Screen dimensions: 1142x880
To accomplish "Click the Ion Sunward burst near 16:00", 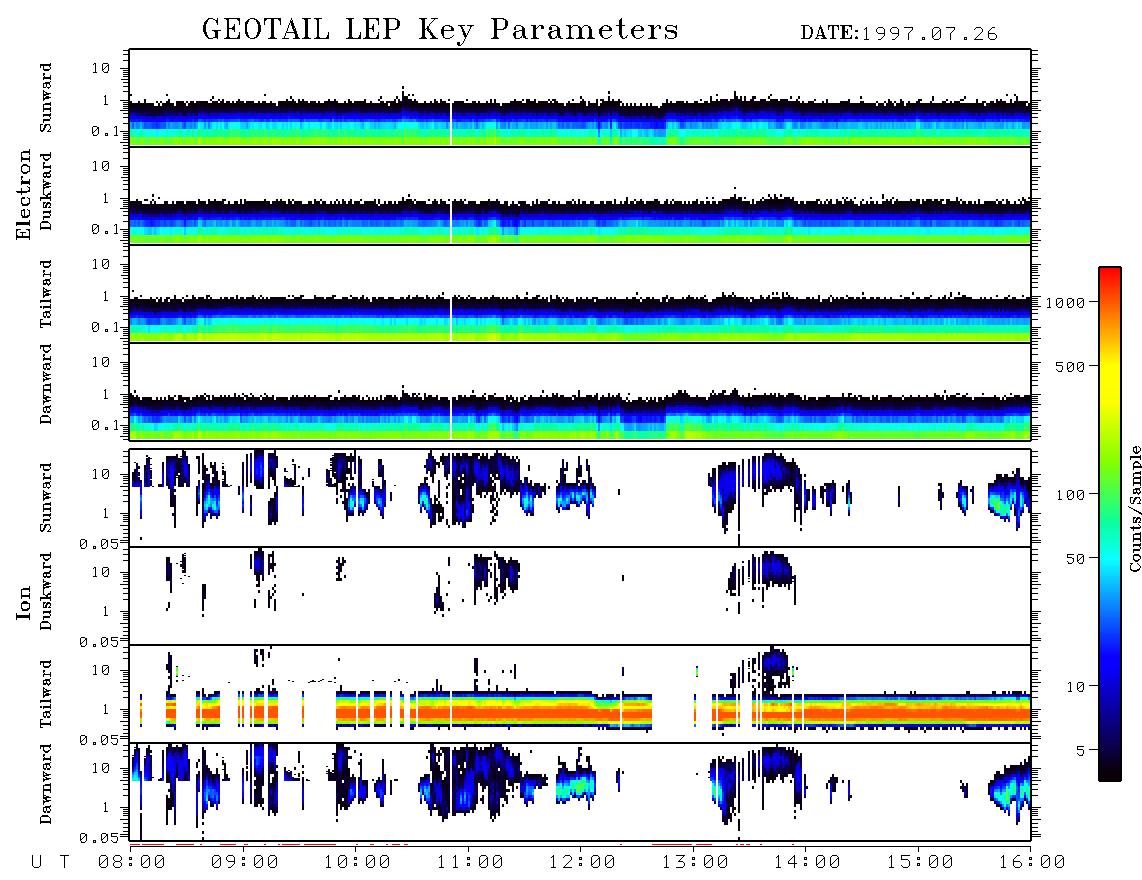I will [1011, 497].
